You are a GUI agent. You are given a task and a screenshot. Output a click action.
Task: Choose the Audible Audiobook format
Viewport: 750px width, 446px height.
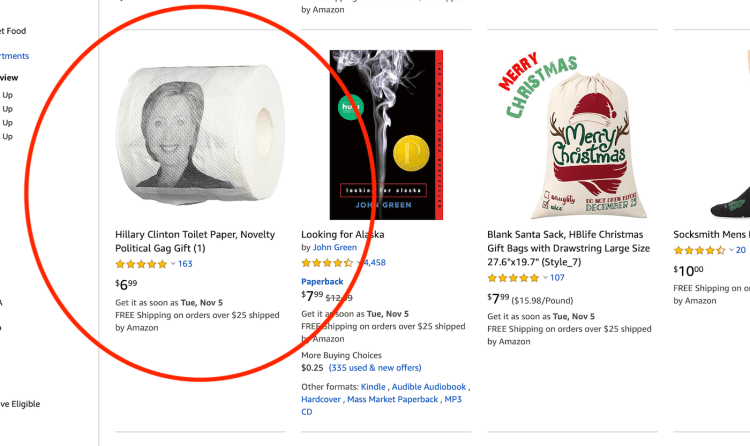(x=429, y=386)
